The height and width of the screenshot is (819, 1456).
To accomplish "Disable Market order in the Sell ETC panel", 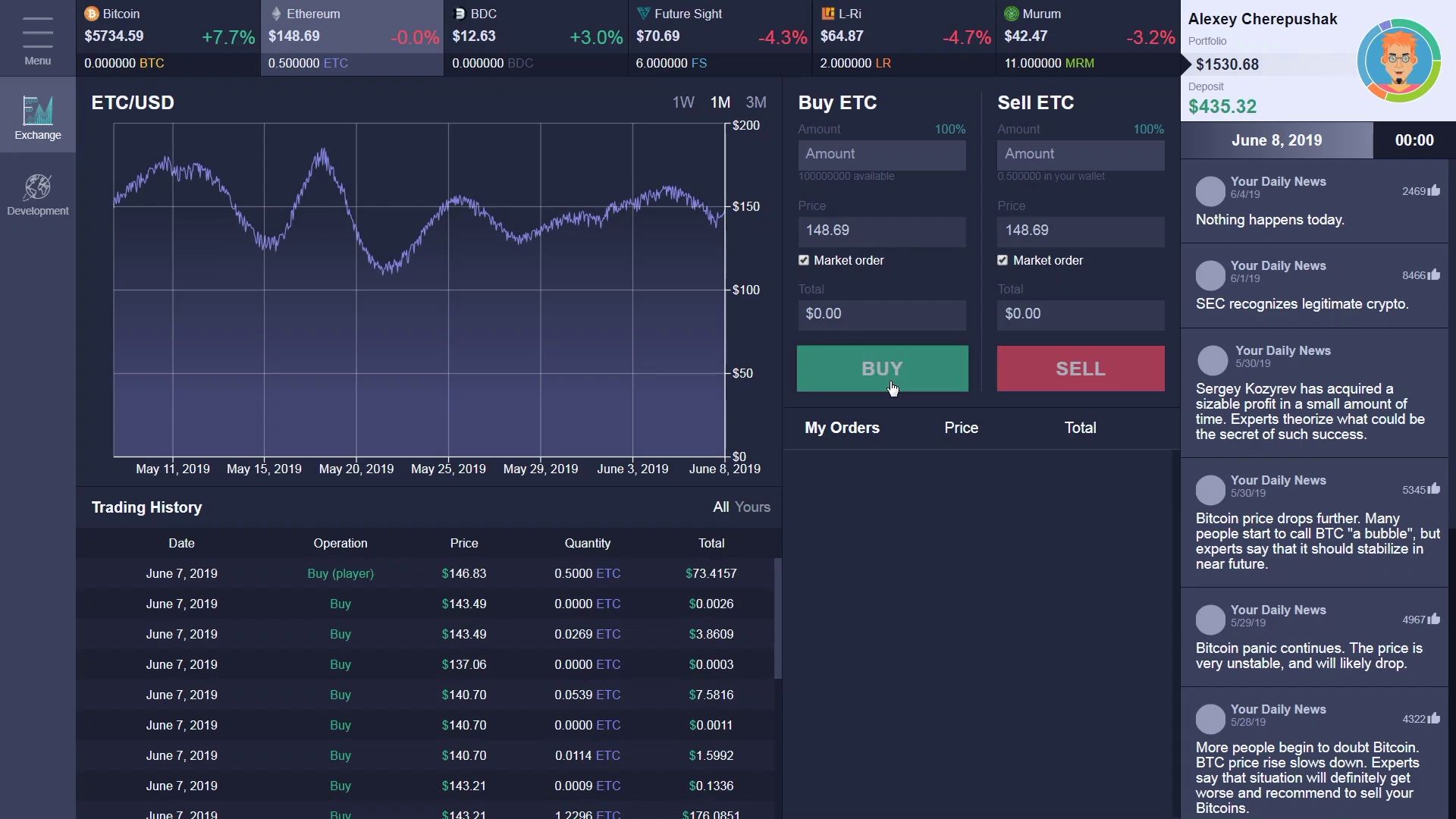I will [x=1003, y=260].
